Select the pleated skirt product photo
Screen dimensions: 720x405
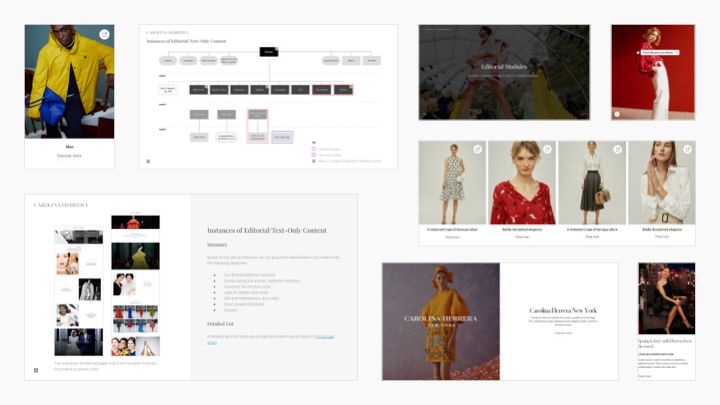[592, 183]
